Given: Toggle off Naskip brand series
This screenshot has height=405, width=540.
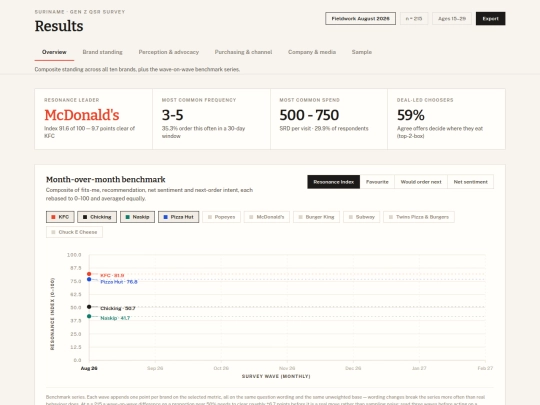Looking at the screenshot, I should tap(137, 217).
